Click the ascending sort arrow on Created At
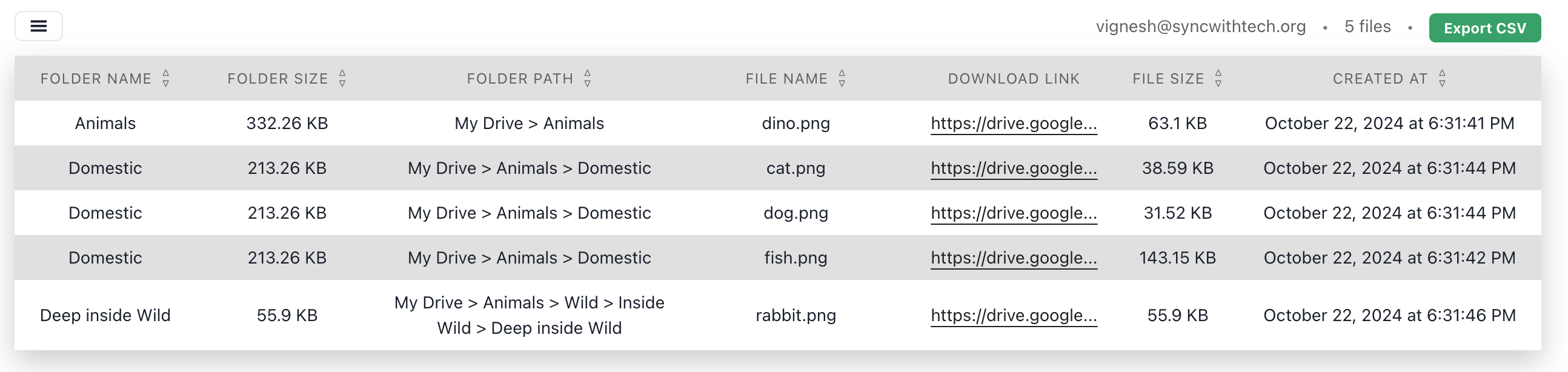The image size is (1568, 372). (x=1441, y=73)
